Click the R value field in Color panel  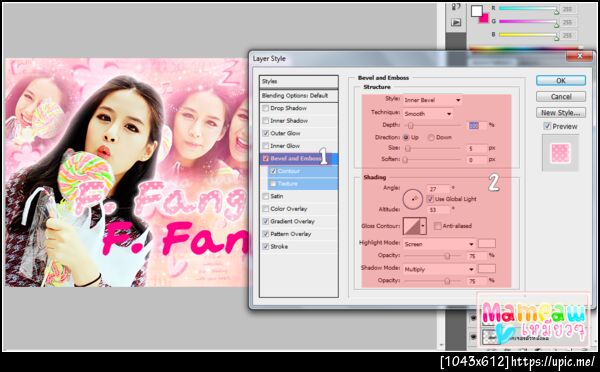pos(568,9)
